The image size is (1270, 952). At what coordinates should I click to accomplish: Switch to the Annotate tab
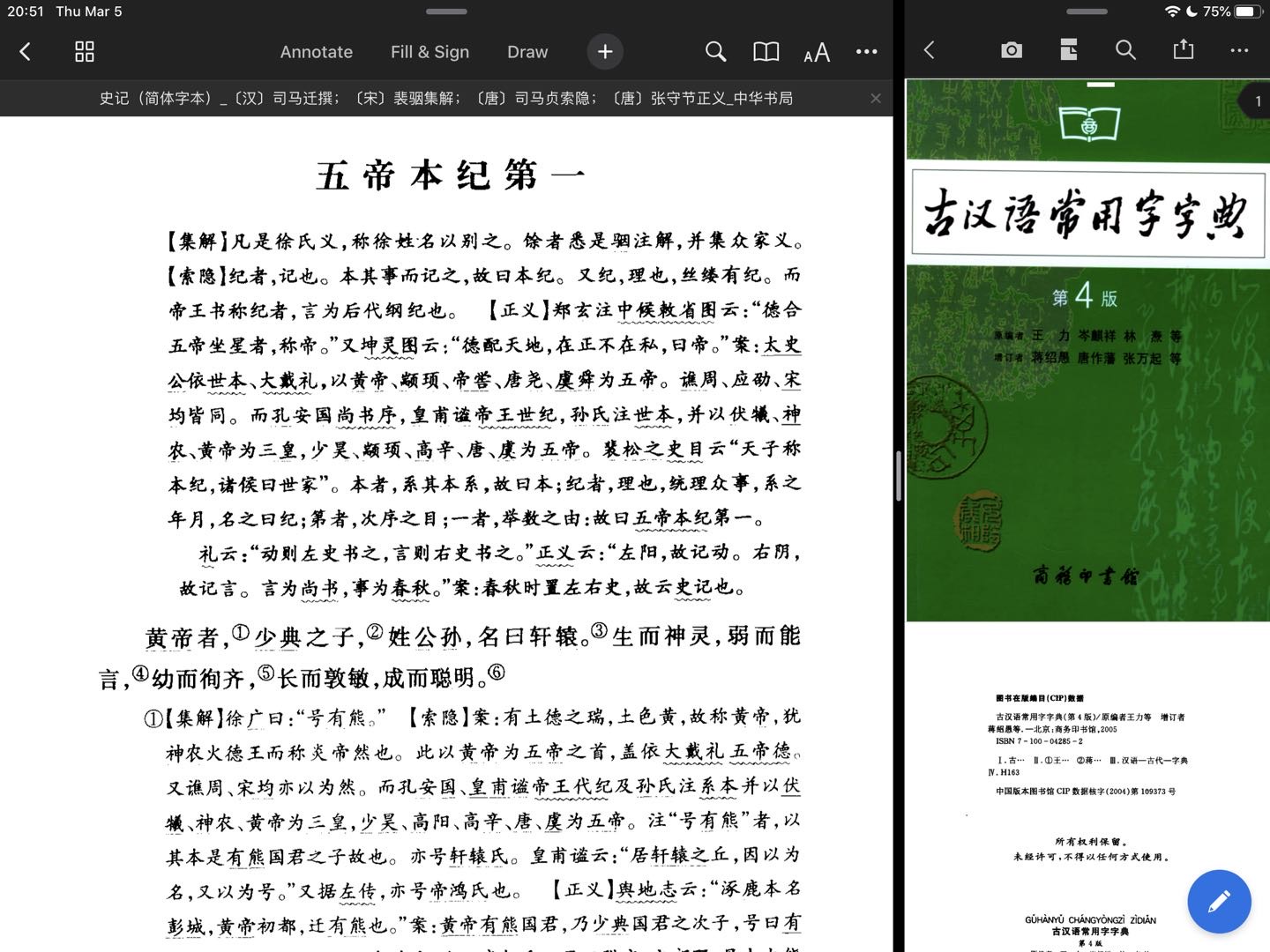[317, 52]
